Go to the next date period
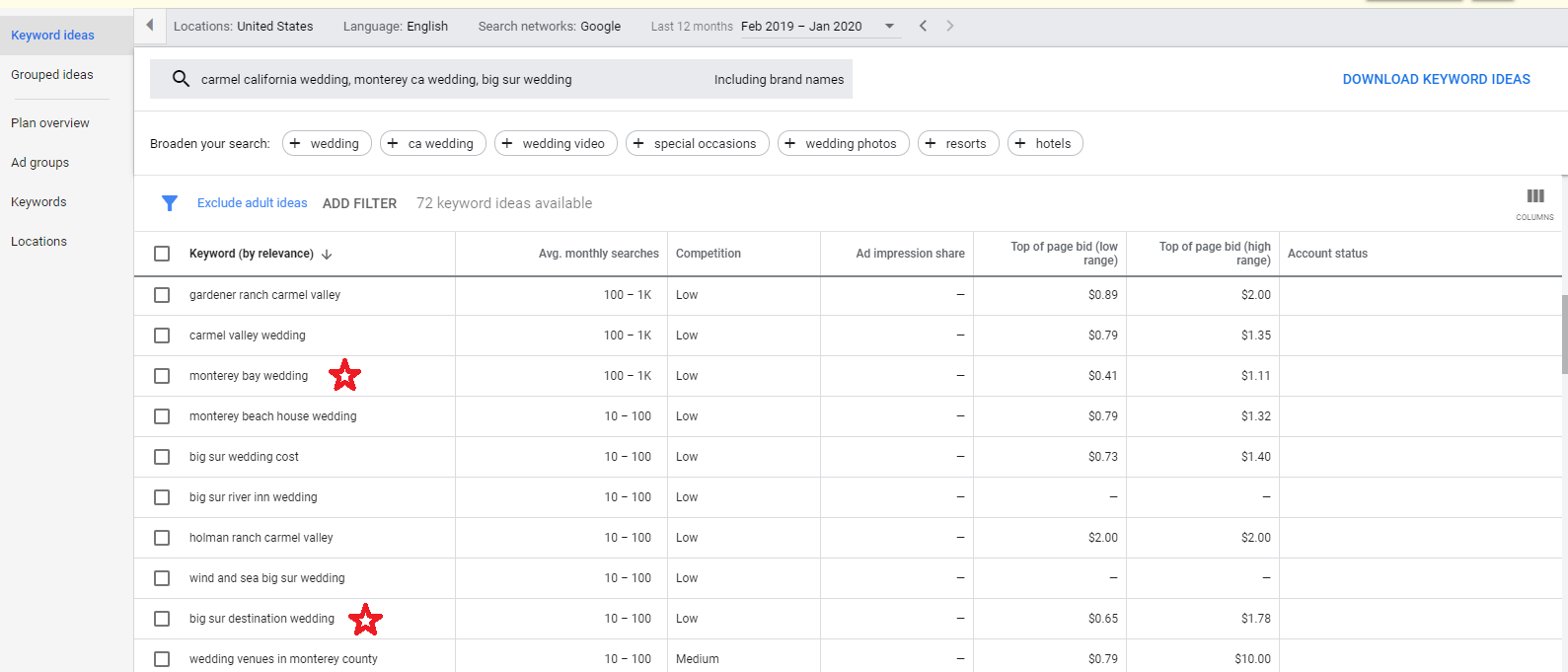This screenshot has height=672, width=1568. pyautogui.click(x=950, y=26)
